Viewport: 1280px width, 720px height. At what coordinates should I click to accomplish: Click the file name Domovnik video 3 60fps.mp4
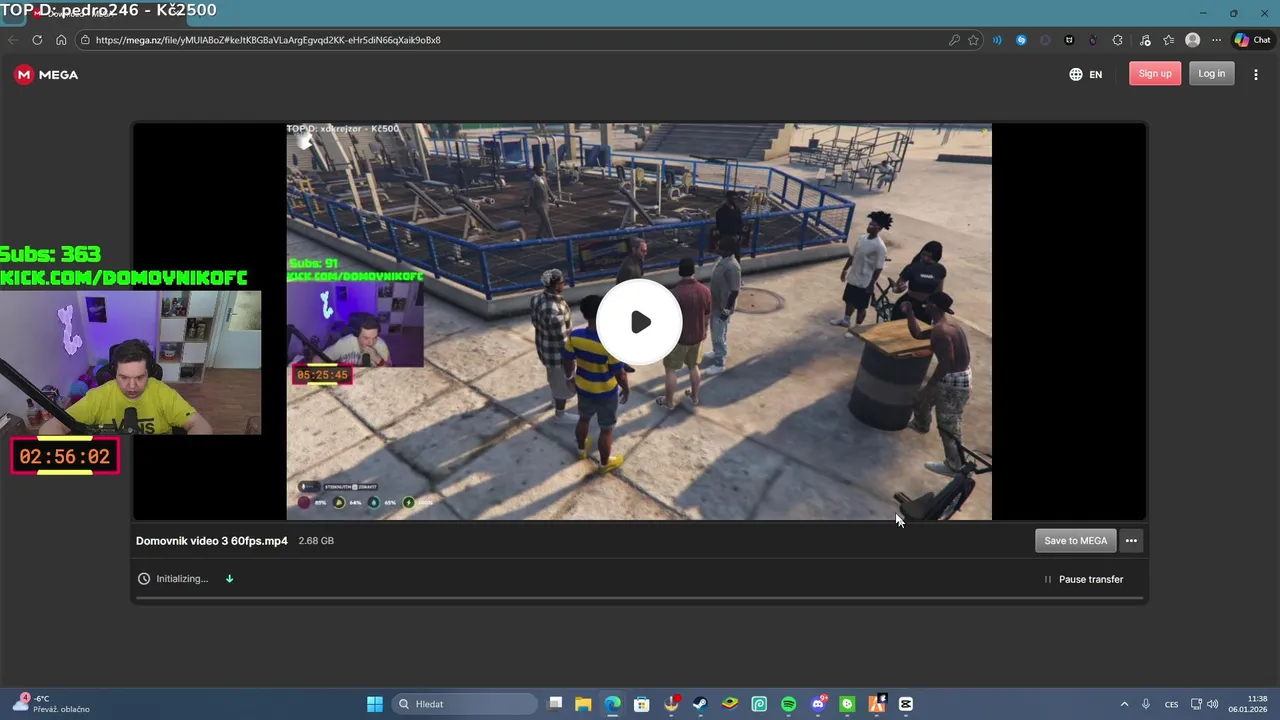point(212,541)
